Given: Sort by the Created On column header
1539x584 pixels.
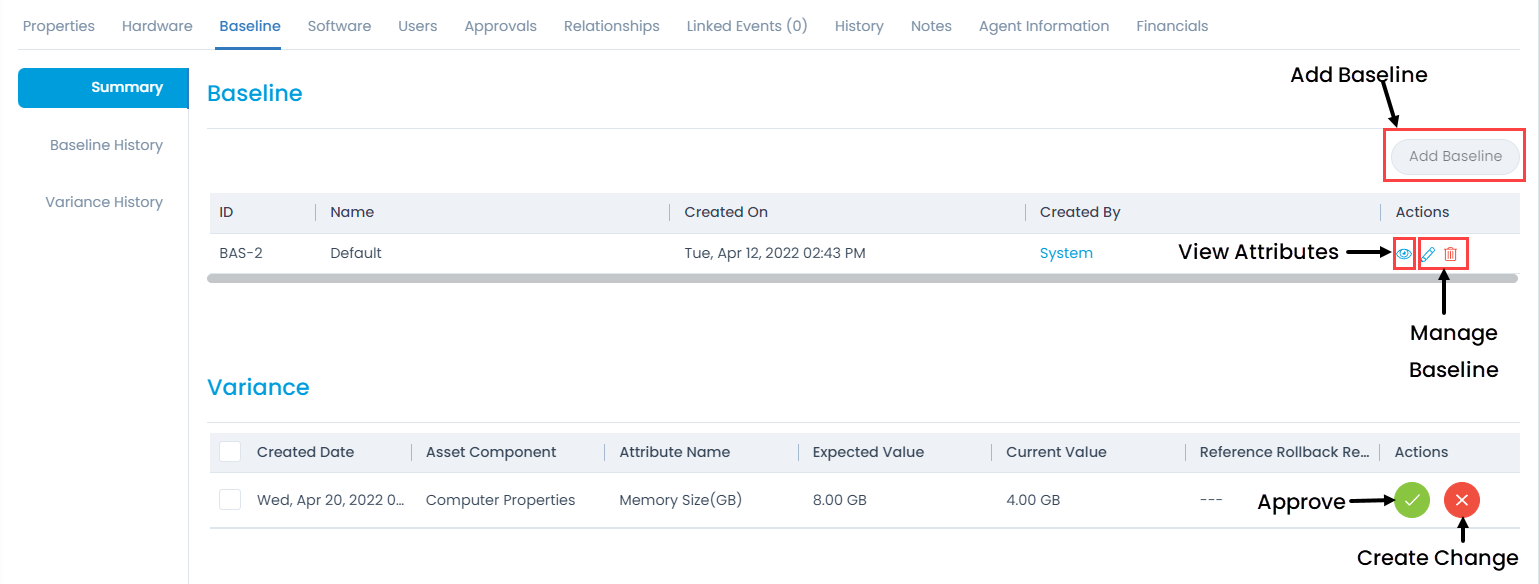Looking at the screenshot, I should pos(726,212).
